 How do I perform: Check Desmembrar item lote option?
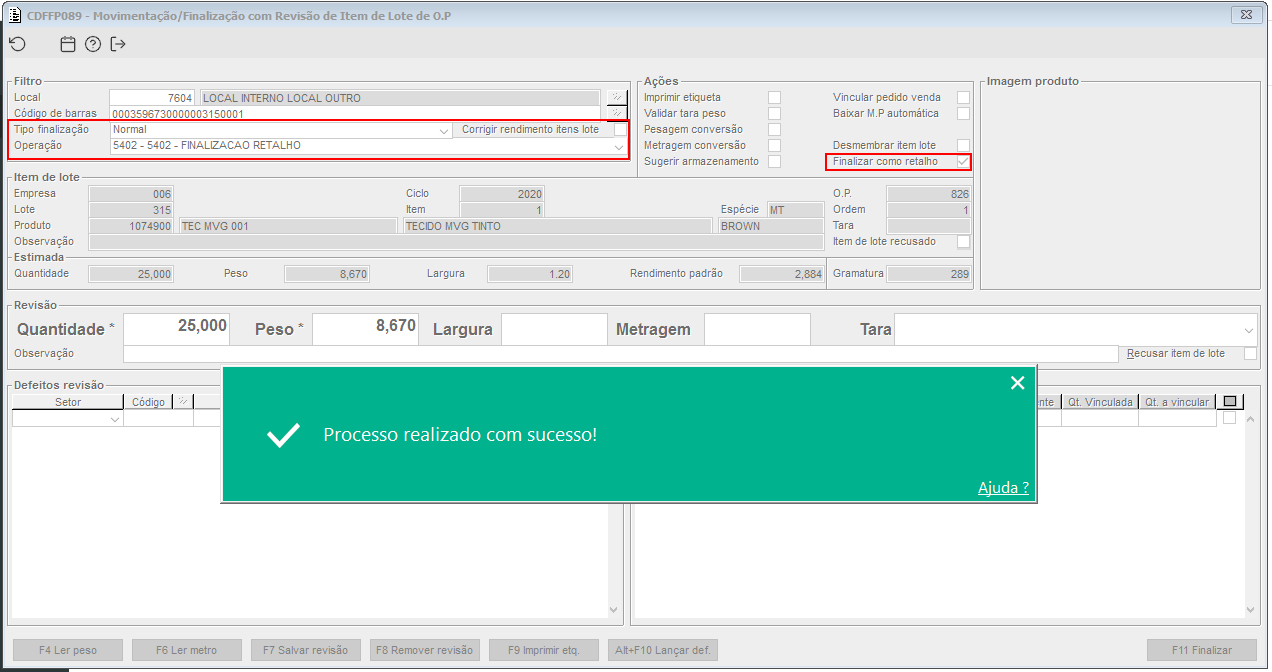pyautogui.click(x=963, y=145)
